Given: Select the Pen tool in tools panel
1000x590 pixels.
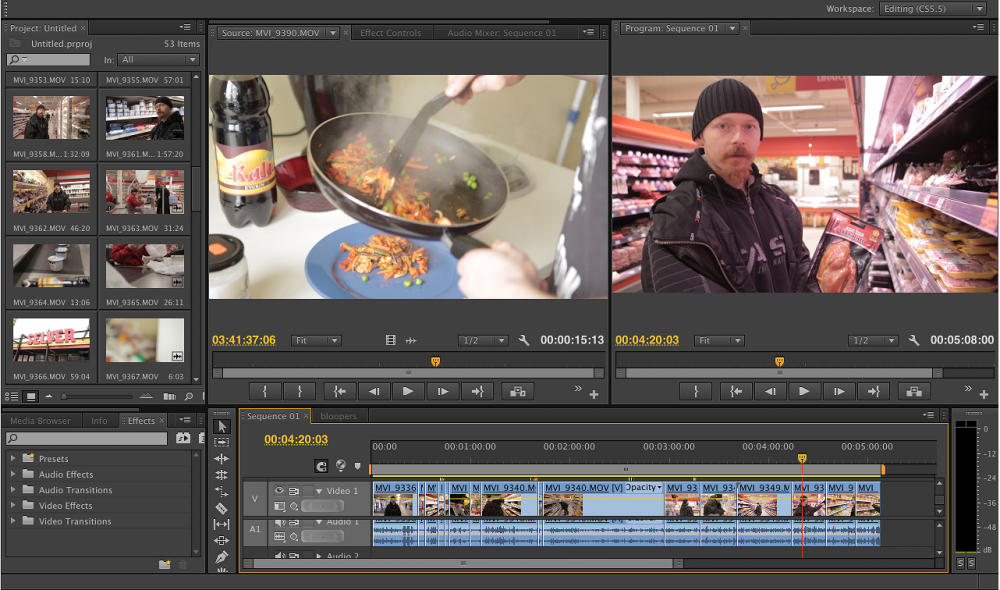Looking at the screenshot, I should (x=222, y=557).
